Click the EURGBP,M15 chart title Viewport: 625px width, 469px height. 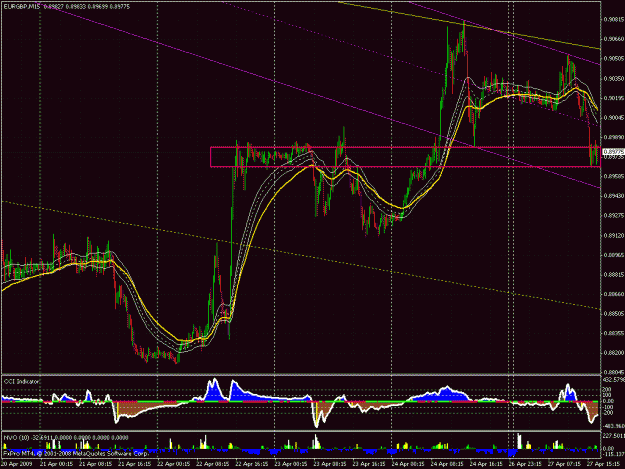(22, 7)
